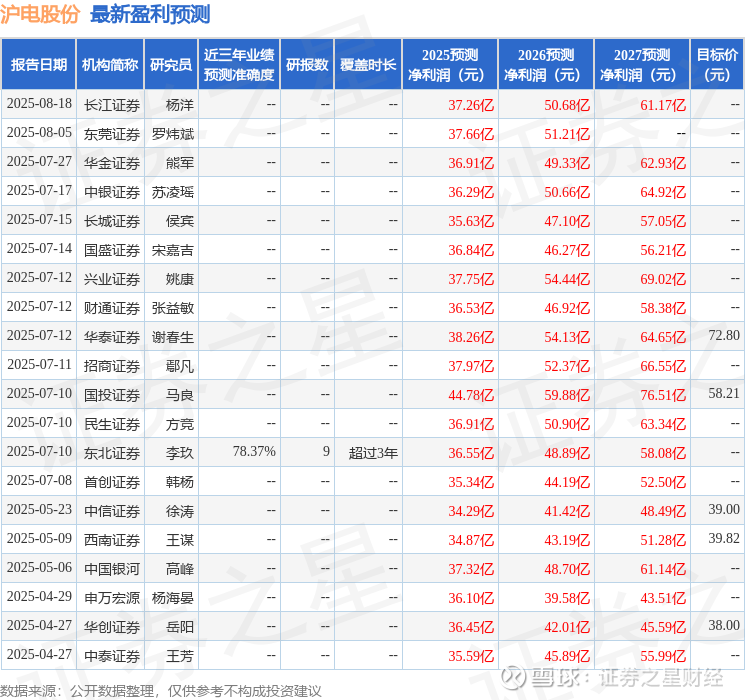Click the 中国银河 institution cell
The width and height of the screenshot is (745, 700).
(112, 569)
